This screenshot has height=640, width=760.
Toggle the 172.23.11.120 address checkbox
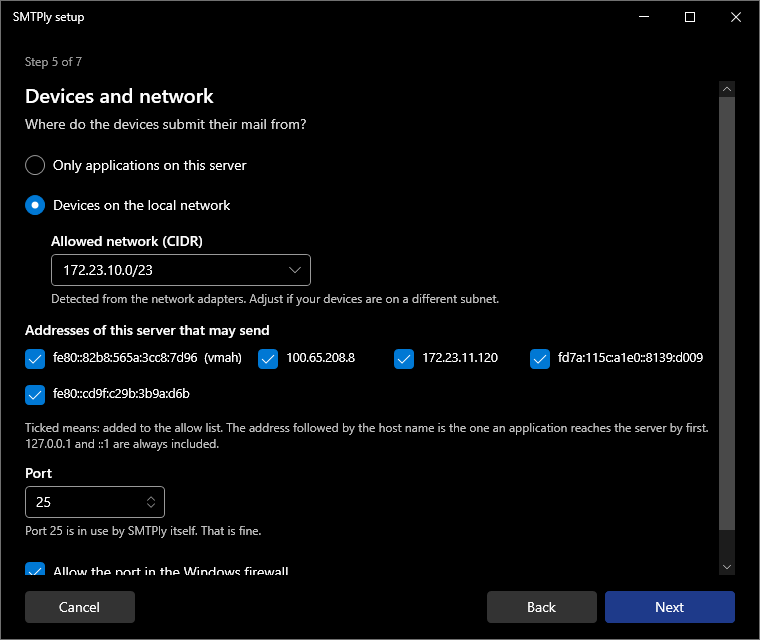[x=404, y=359]
